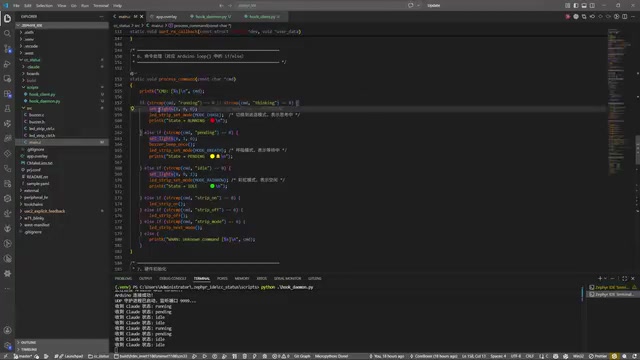Open the Accounts icon in activity bar
The height and width of the screenshot is (360, 640).
point(7,330)
